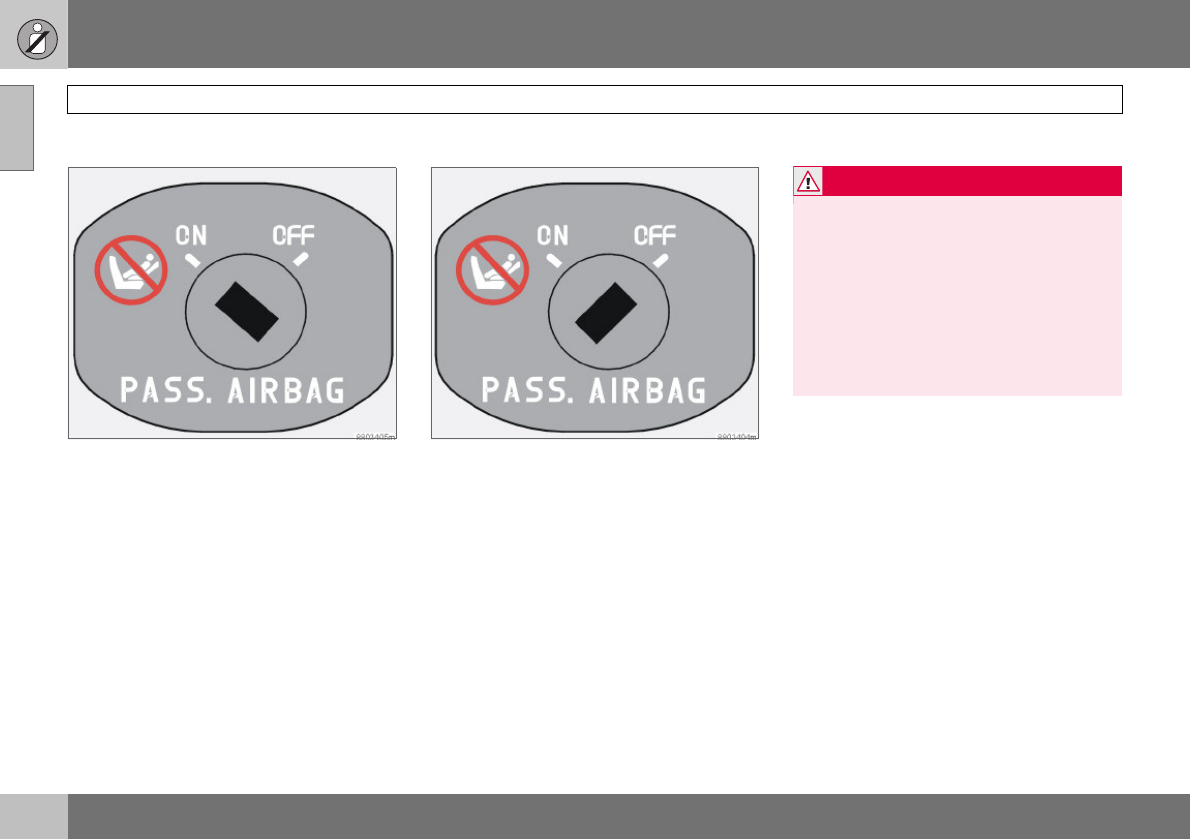The height and width of the screenshot is (840, 1190).
Task: Click PASS. AIRBAG text in left image
Action: (x=232, y=390)
